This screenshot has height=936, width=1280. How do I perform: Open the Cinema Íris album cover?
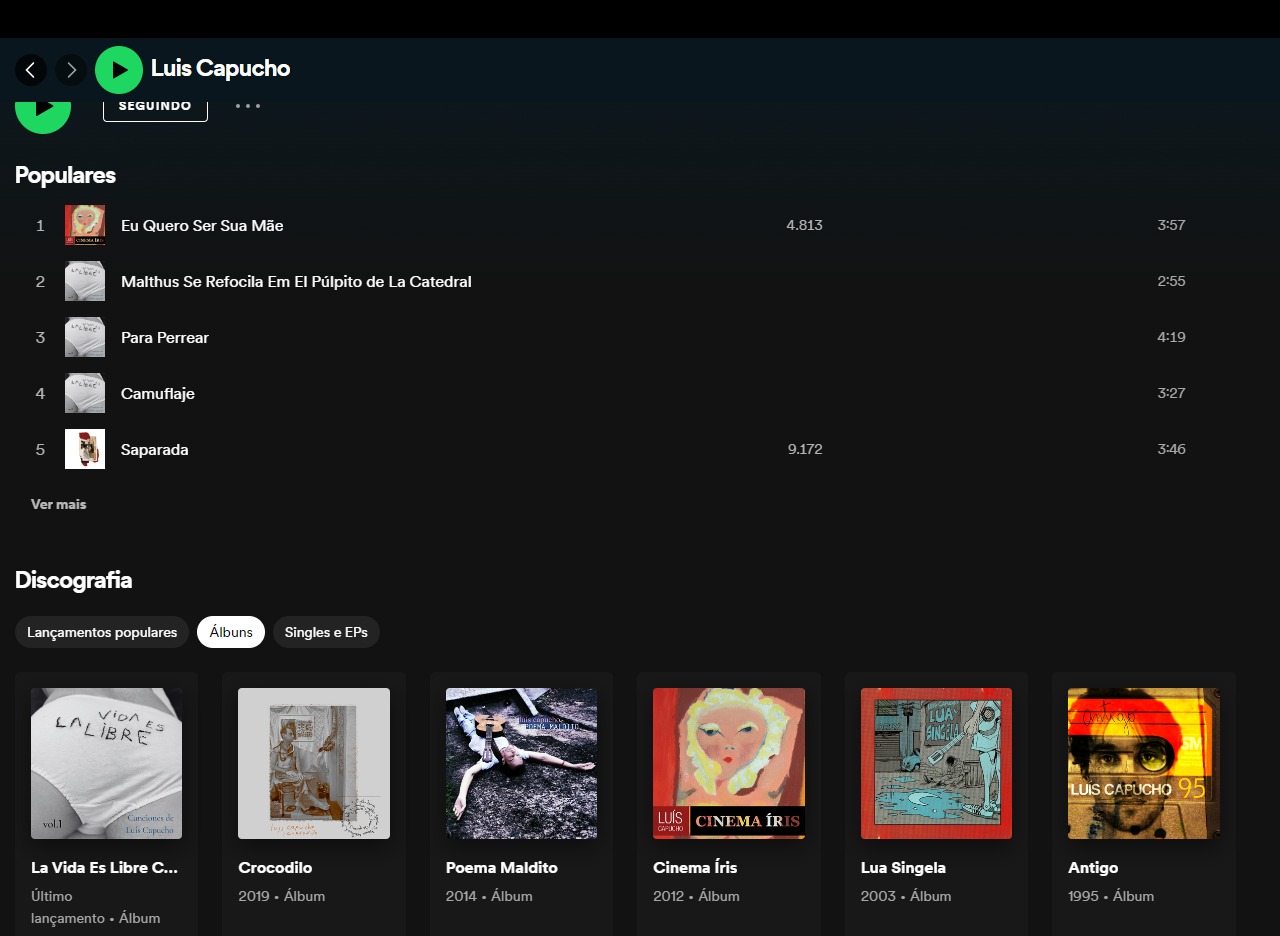tap(729, 763)
